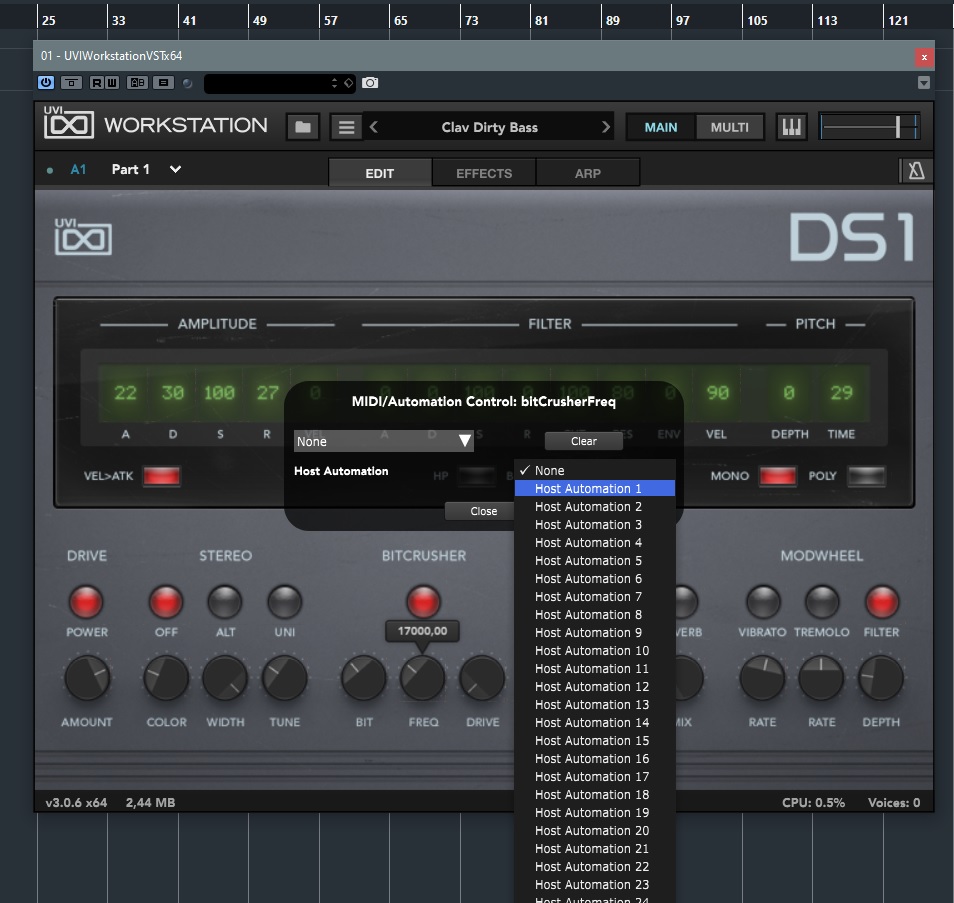The image size is (954, 903).
Task: Switch on the Modwheel VIBRATO button
Action: [x=762, y=602]
